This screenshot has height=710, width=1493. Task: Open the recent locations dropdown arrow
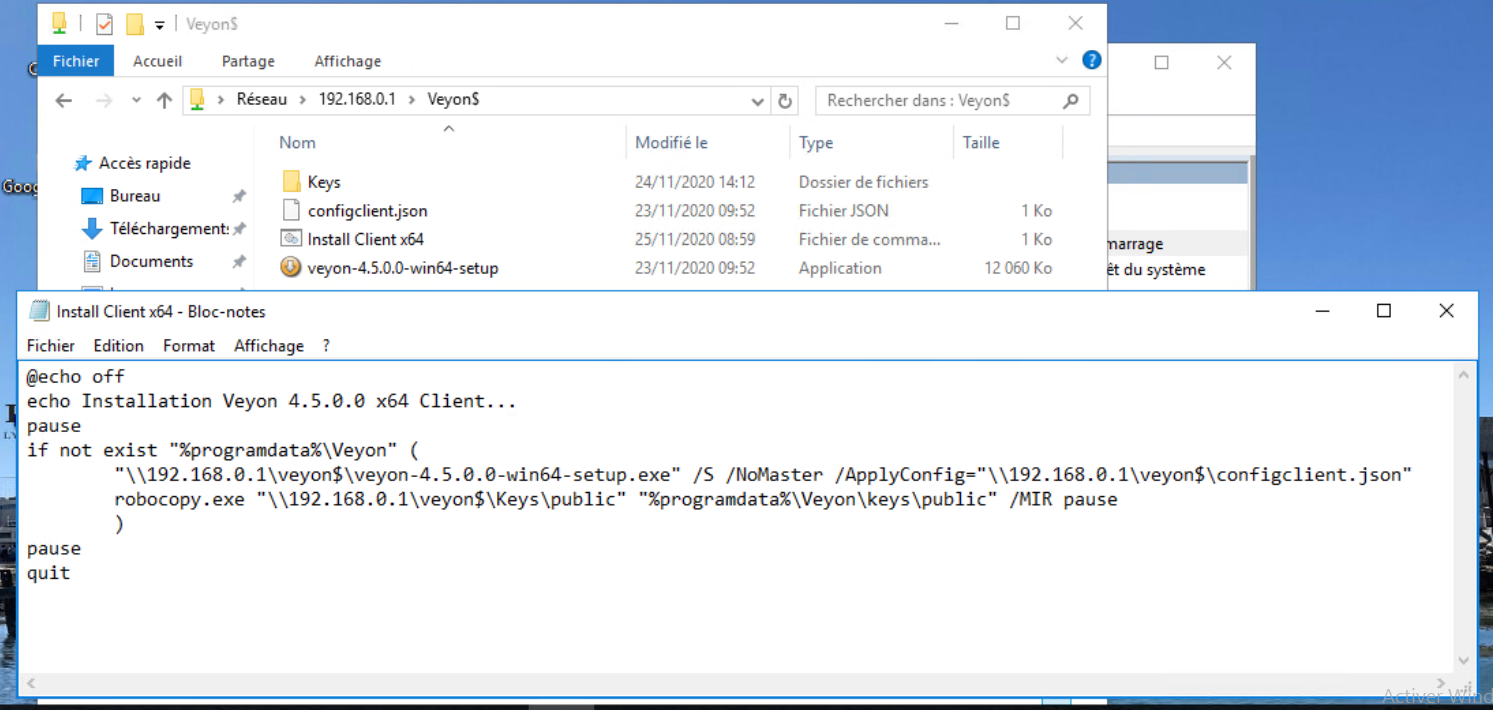[x=136, y=100]
